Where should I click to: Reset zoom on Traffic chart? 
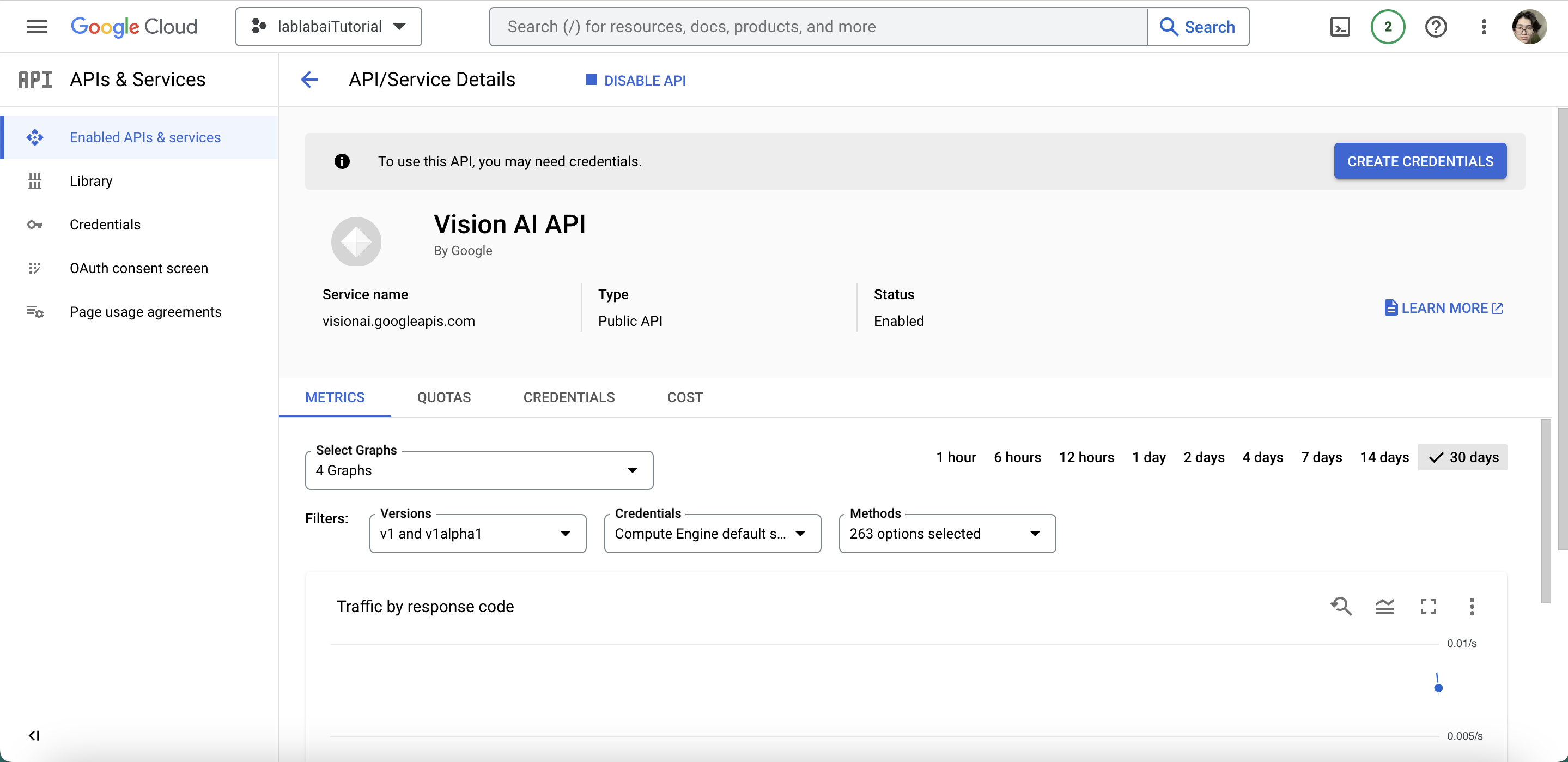click(x=1341, y=606)
